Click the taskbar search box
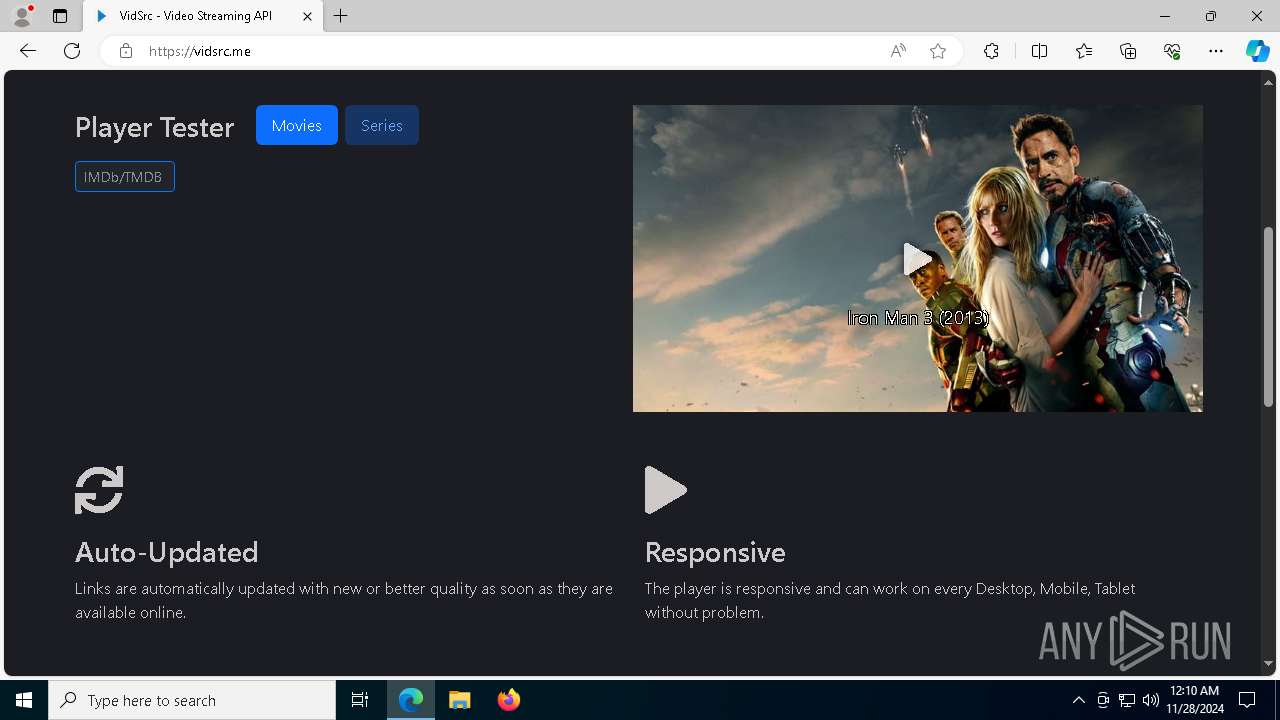Viewport: 1280px width, 720px height. [192, 700]
